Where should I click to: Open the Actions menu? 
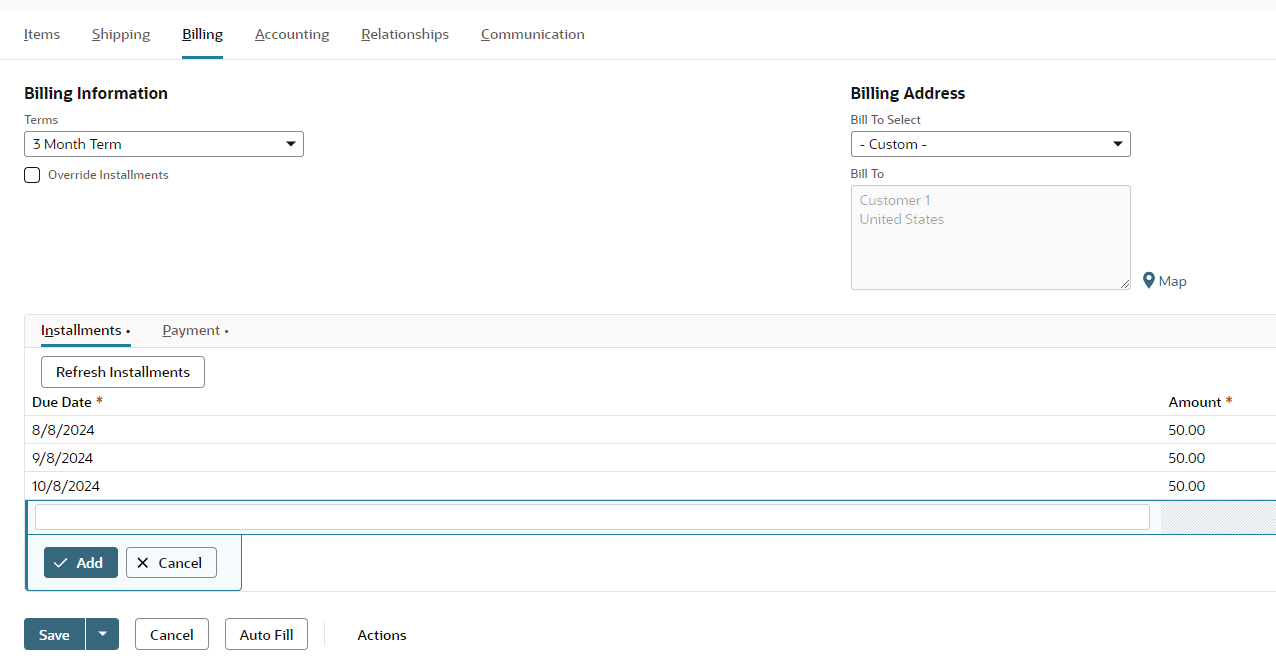(382, 635)
